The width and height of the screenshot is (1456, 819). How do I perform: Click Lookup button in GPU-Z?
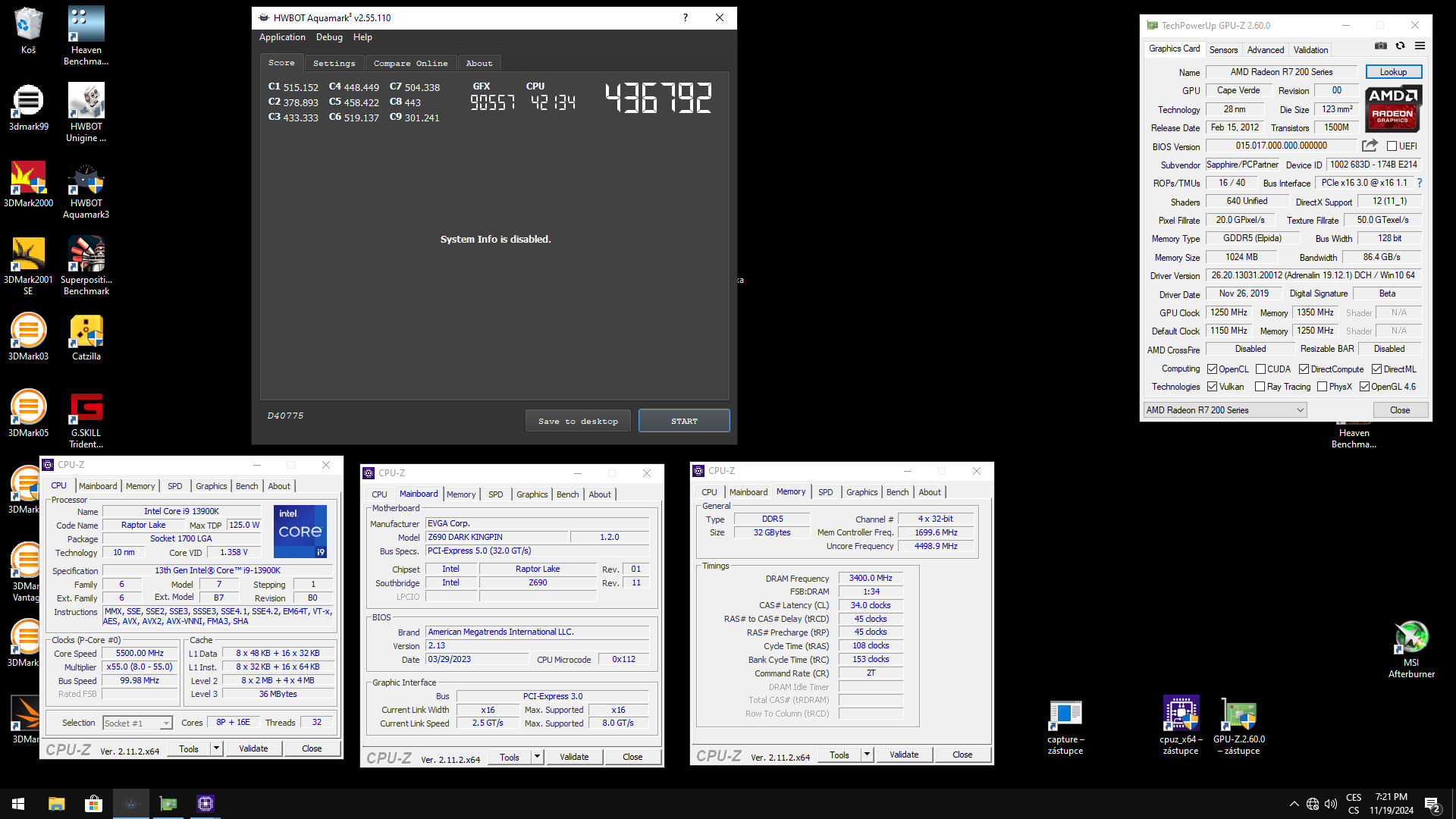click(1393, 72)
